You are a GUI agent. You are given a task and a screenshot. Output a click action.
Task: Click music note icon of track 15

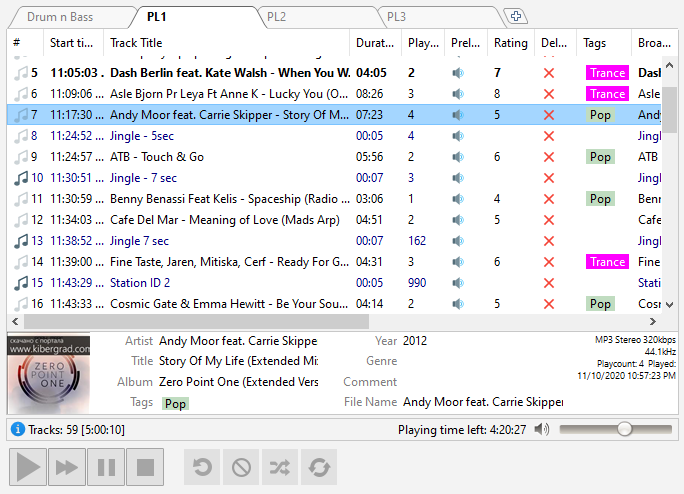[21, 283]
